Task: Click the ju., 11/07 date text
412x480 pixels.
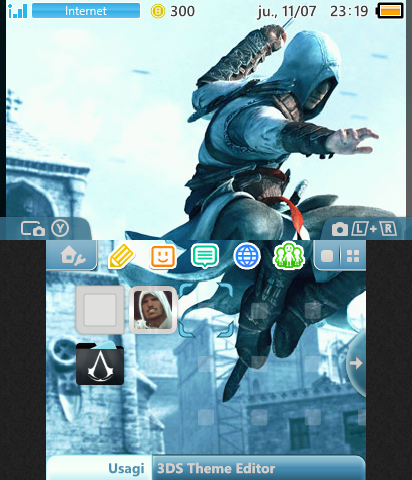Action: [x=287, y=12]
